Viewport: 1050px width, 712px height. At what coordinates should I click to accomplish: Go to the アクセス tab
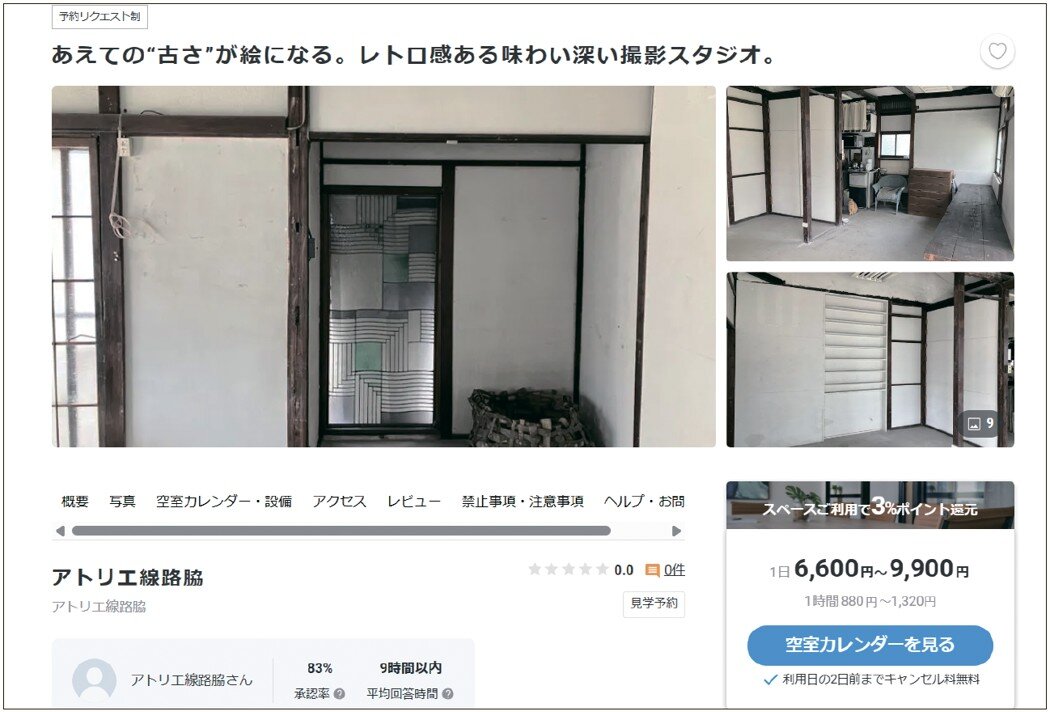[340, 501]
